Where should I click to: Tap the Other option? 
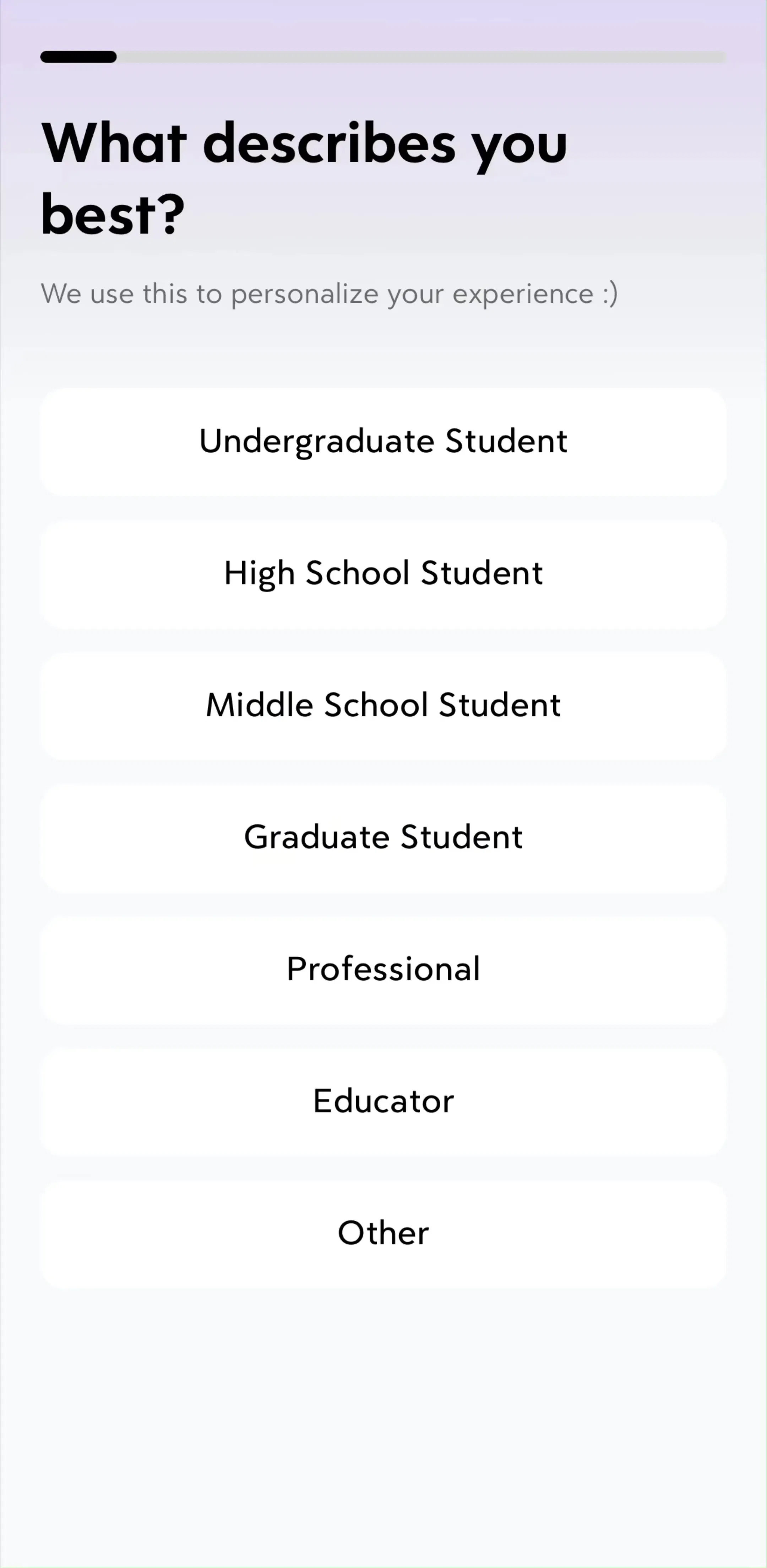[x=383, y=1234]
